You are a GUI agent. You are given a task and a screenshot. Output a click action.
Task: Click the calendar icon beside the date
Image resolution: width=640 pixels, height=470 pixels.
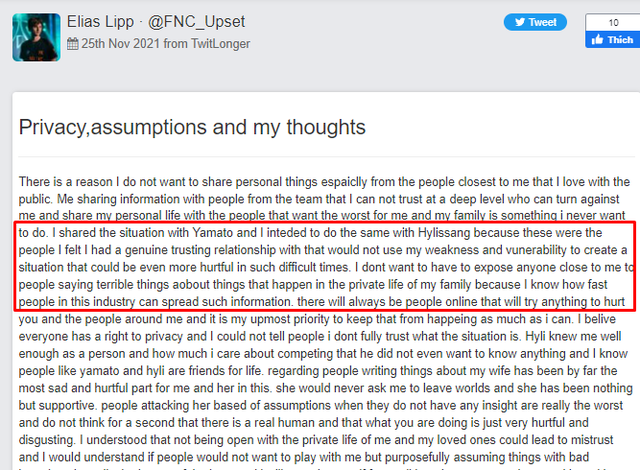(x=73, y=44)
